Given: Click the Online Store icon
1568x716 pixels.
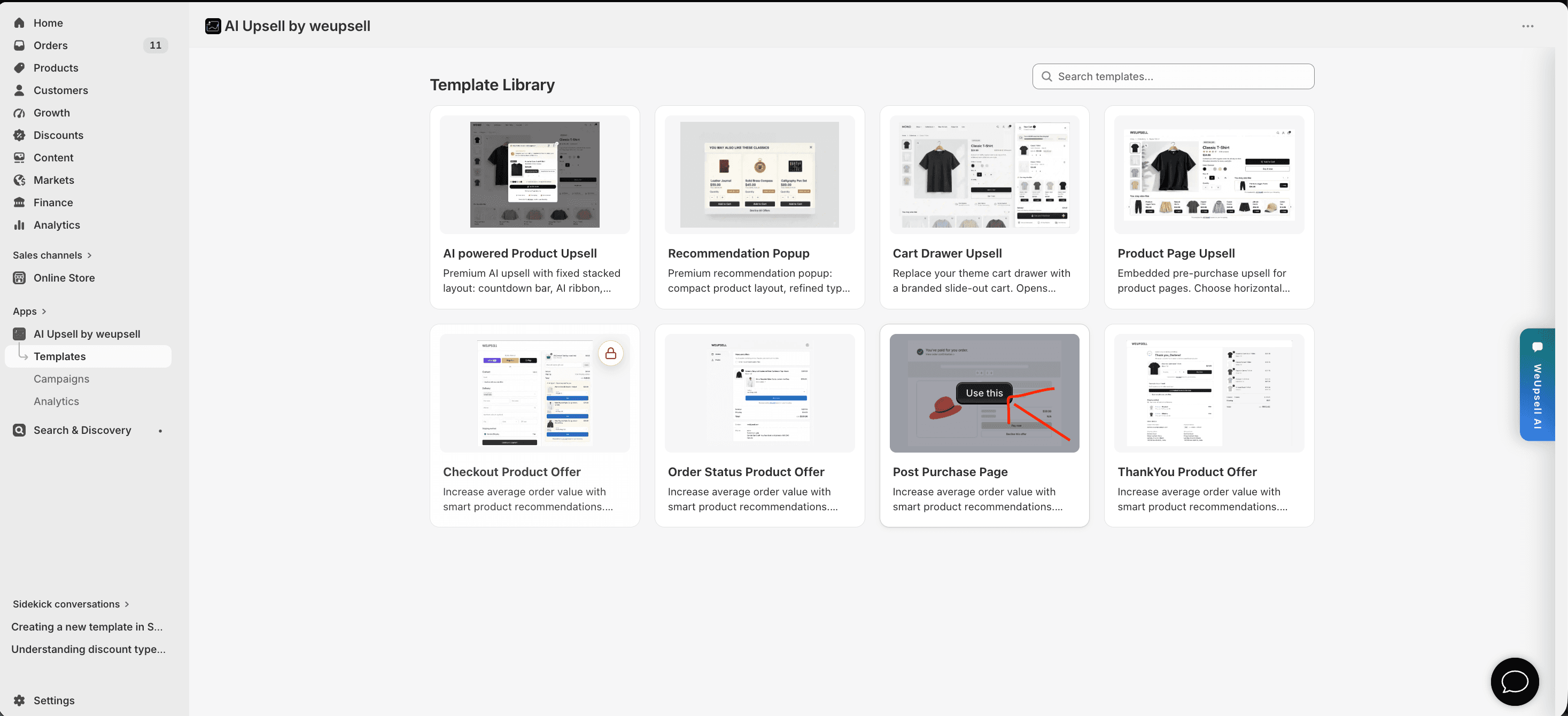Looking at the screenshot, I should 19,278.
